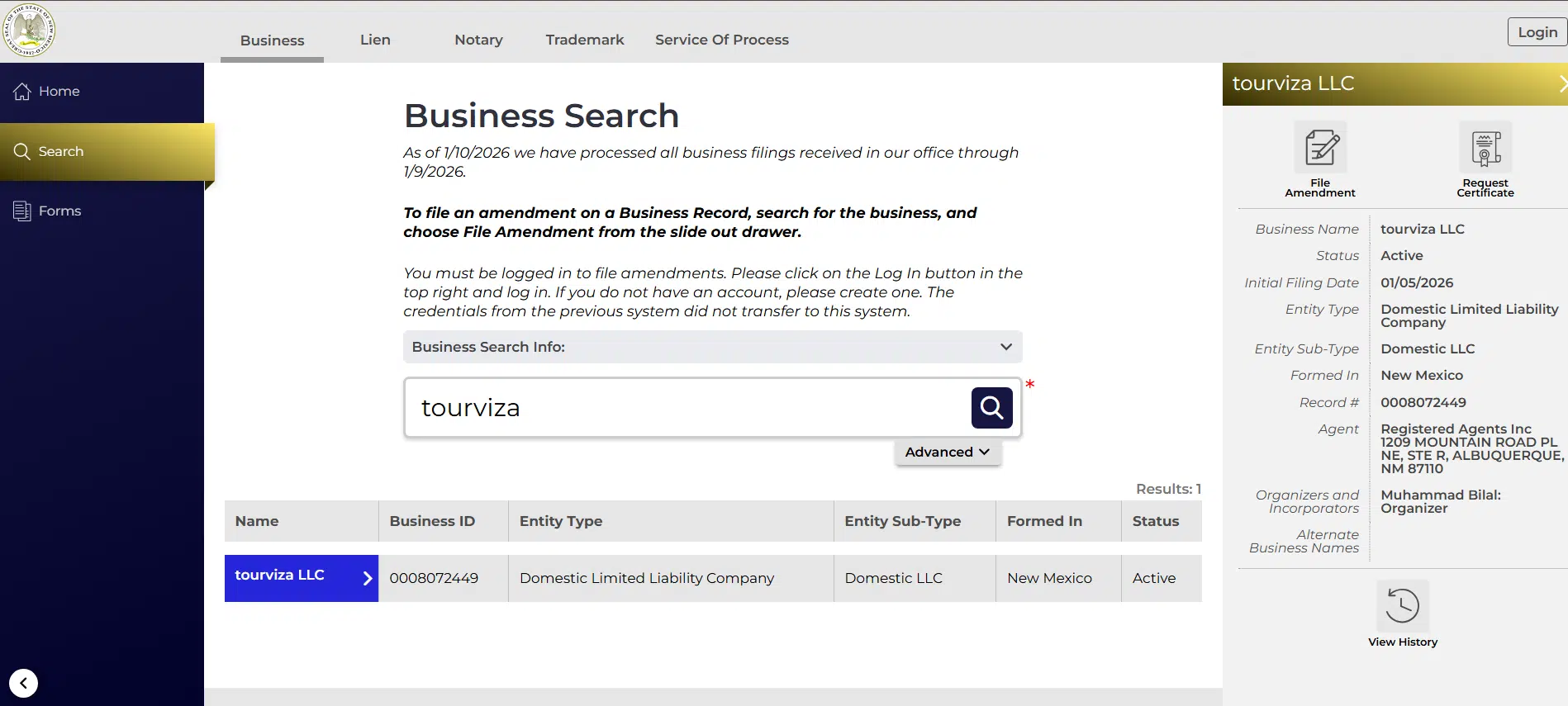Click the Request Certificate icon
1568x706 pixels.
pyautogui.click(x=1485, y=148)
